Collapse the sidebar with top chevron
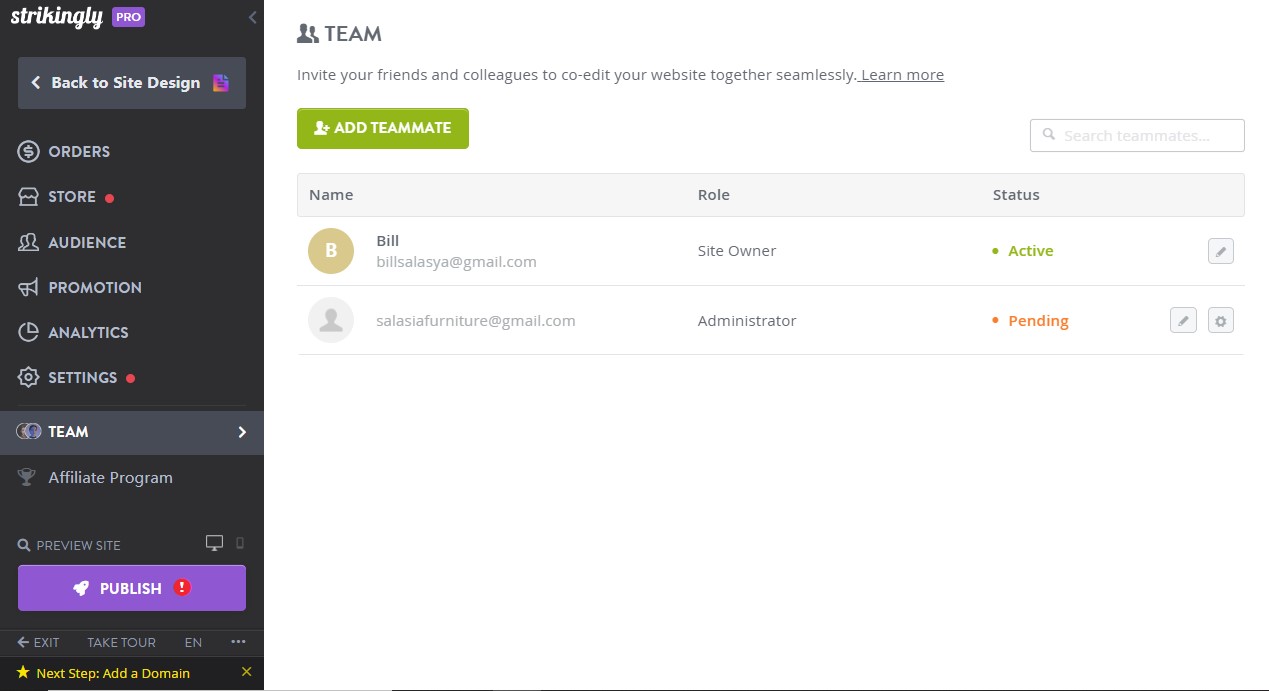The image size is (1269, 691). pyautogui.click(x=251, y=17)
